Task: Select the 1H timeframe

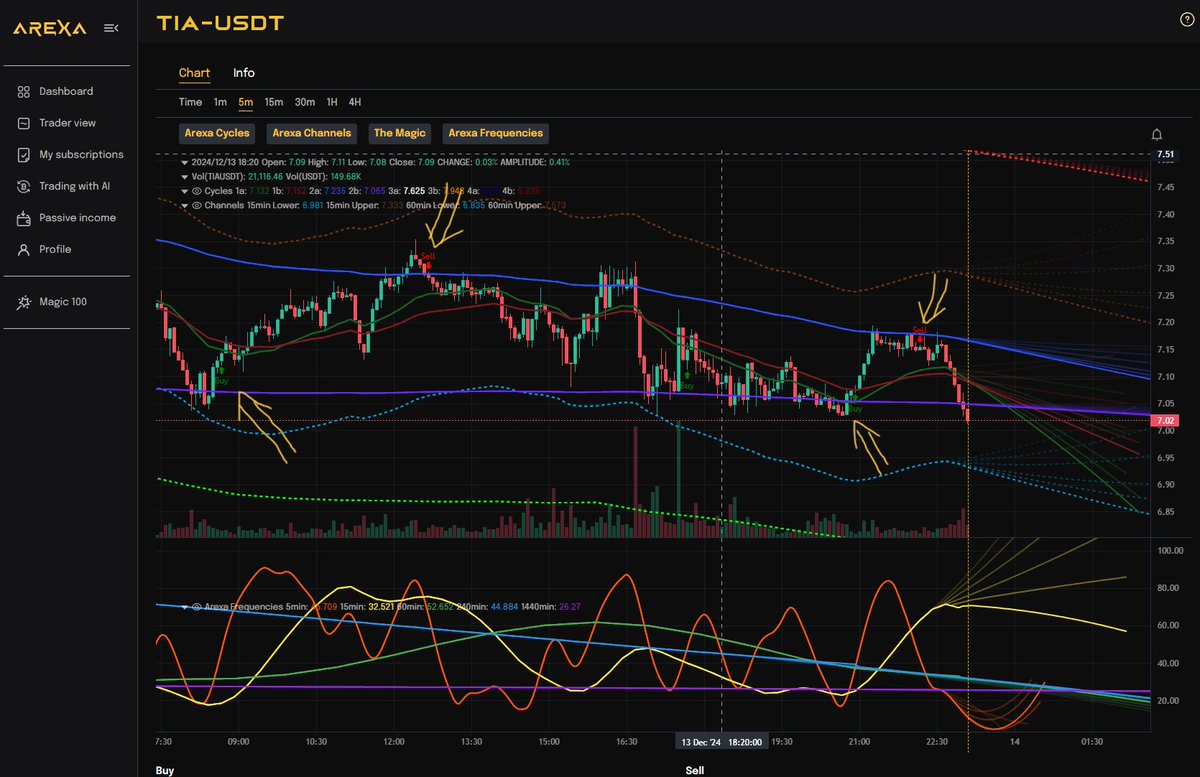Action: [x=331, y=102]
